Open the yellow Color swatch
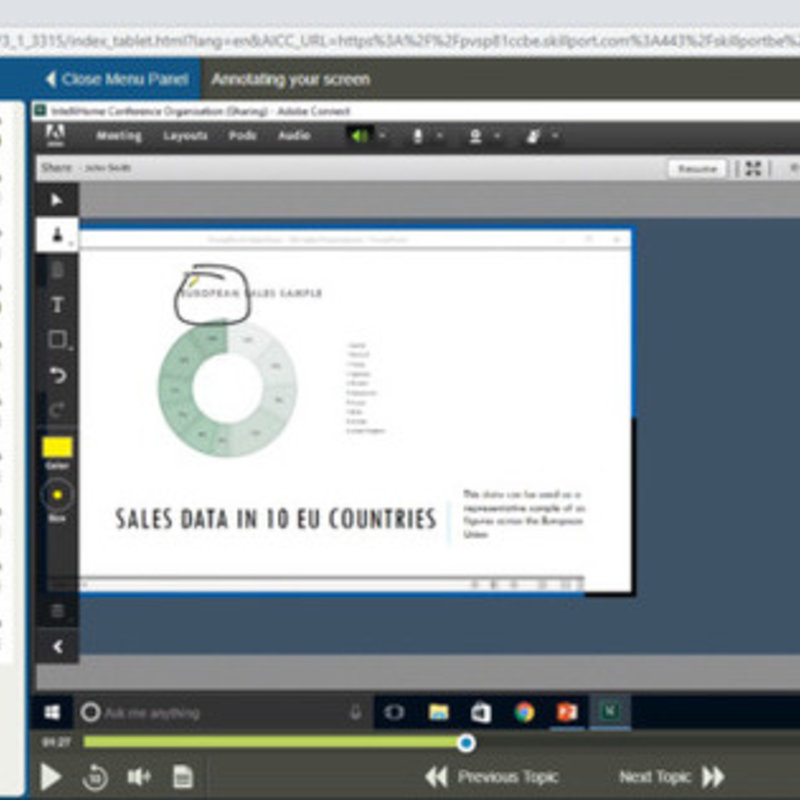This screenshot has height=800, width=800. pos(57,447)
